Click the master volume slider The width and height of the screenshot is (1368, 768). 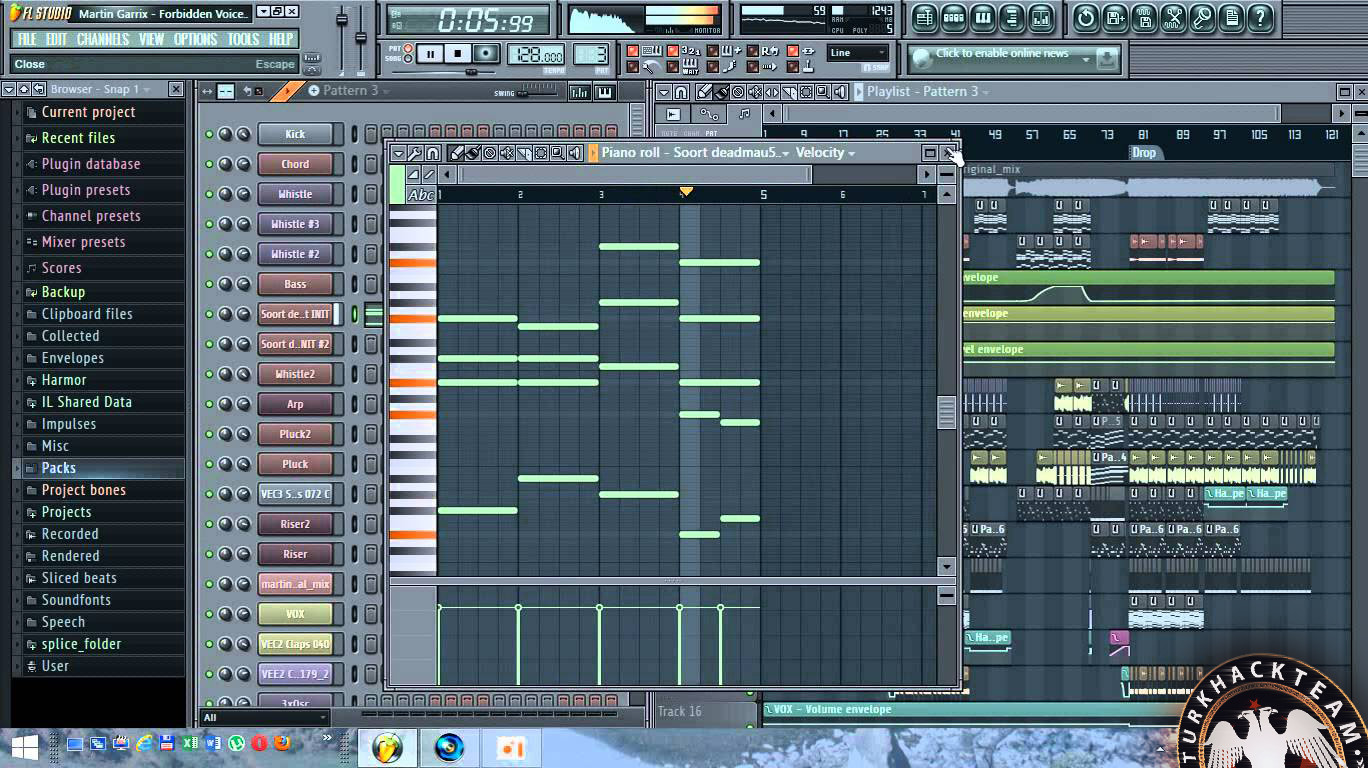point(342,40)
